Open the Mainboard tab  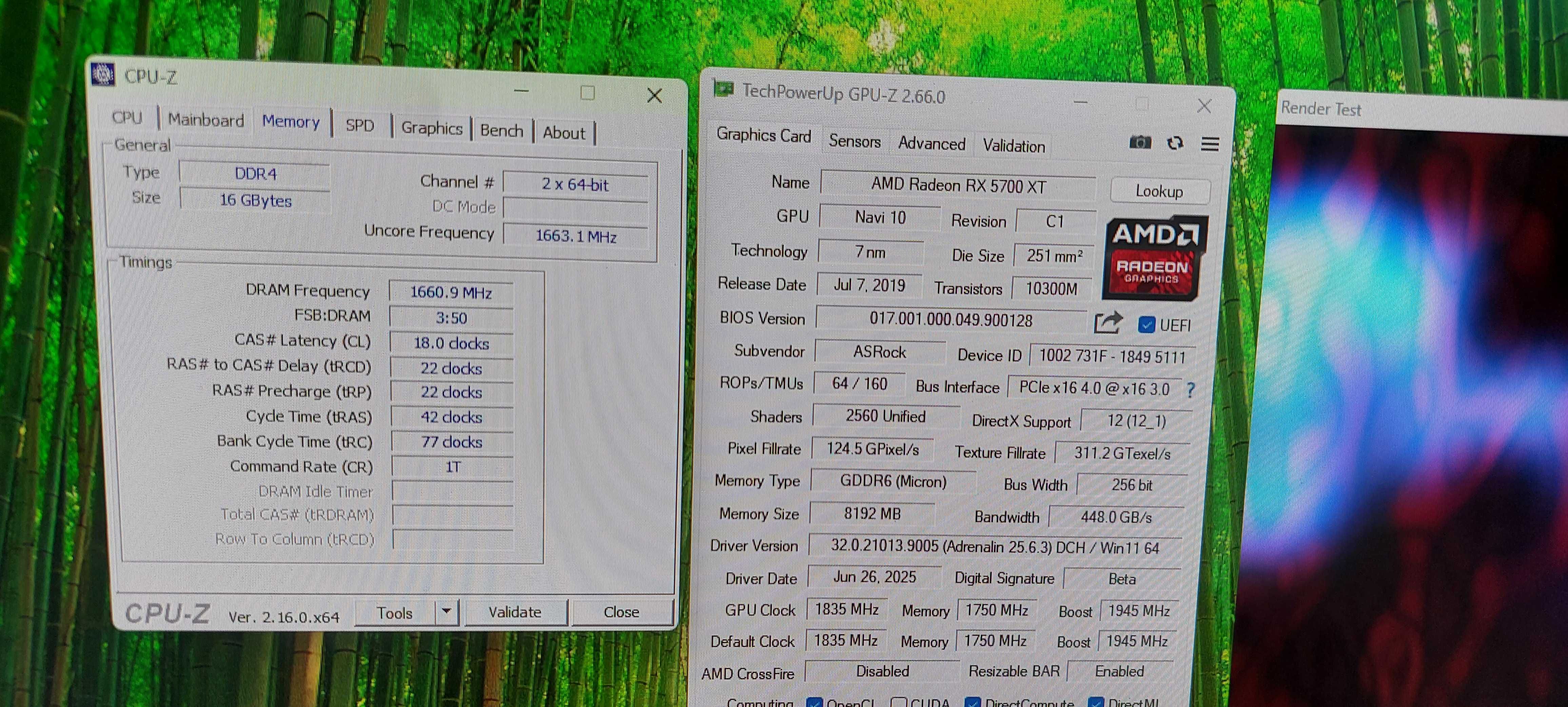coord(206,120)
